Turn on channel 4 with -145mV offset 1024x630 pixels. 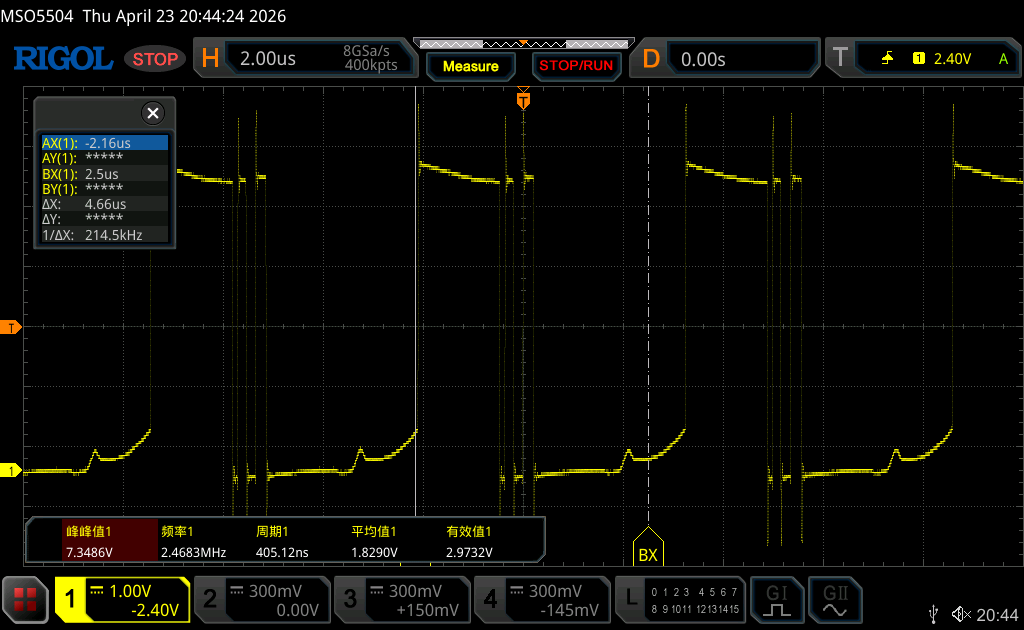tap(541, 599)
